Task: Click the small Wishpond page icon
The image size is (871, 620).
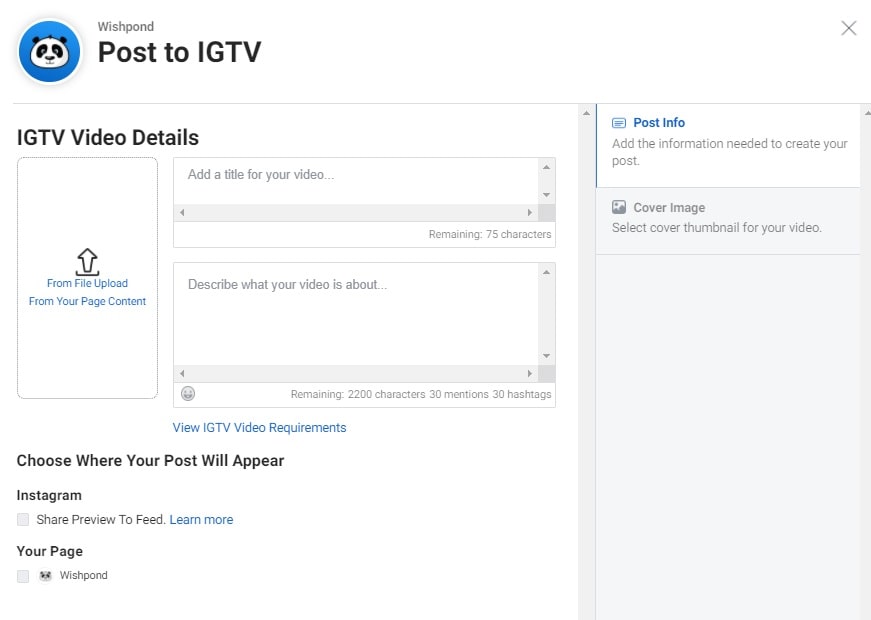Action: [x=46, y=576]
